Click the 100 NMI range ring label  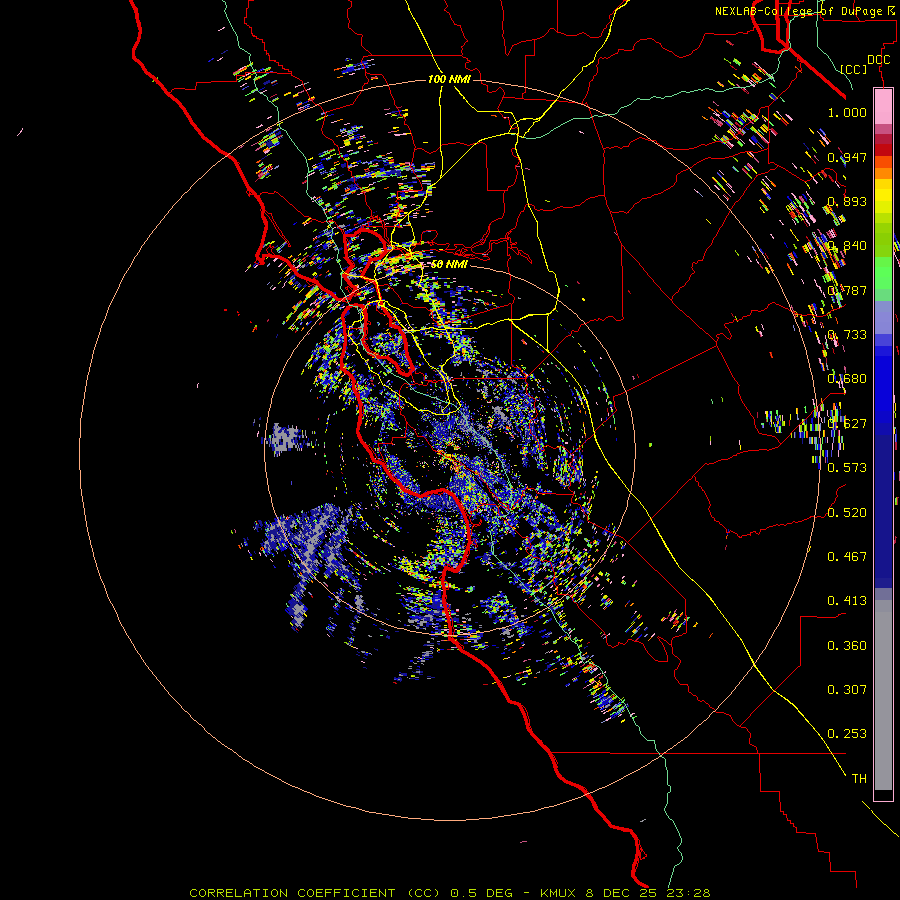[449, 79]
